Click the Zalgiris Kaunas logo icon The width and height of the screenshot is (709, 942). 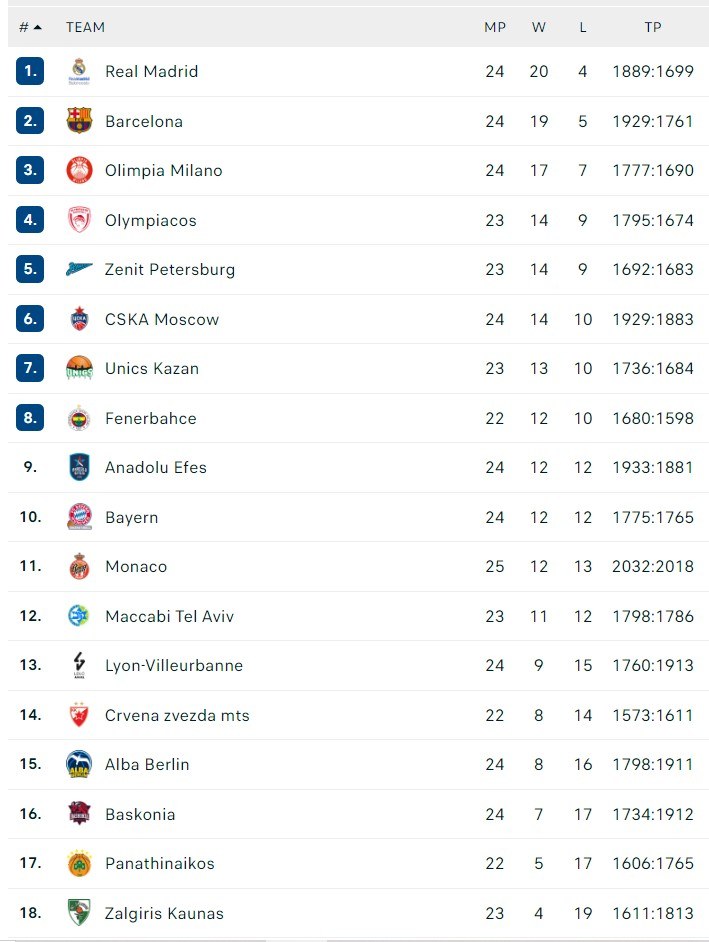coord(79,913)
